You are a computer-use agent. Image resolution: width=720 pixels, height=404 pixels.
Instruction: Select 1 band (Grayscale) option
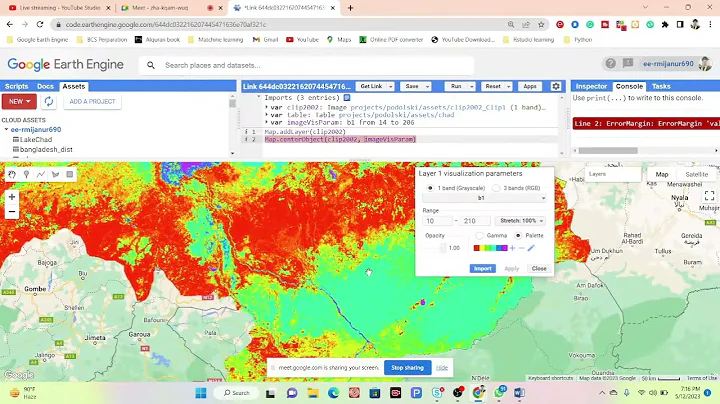tap(430, 188)
